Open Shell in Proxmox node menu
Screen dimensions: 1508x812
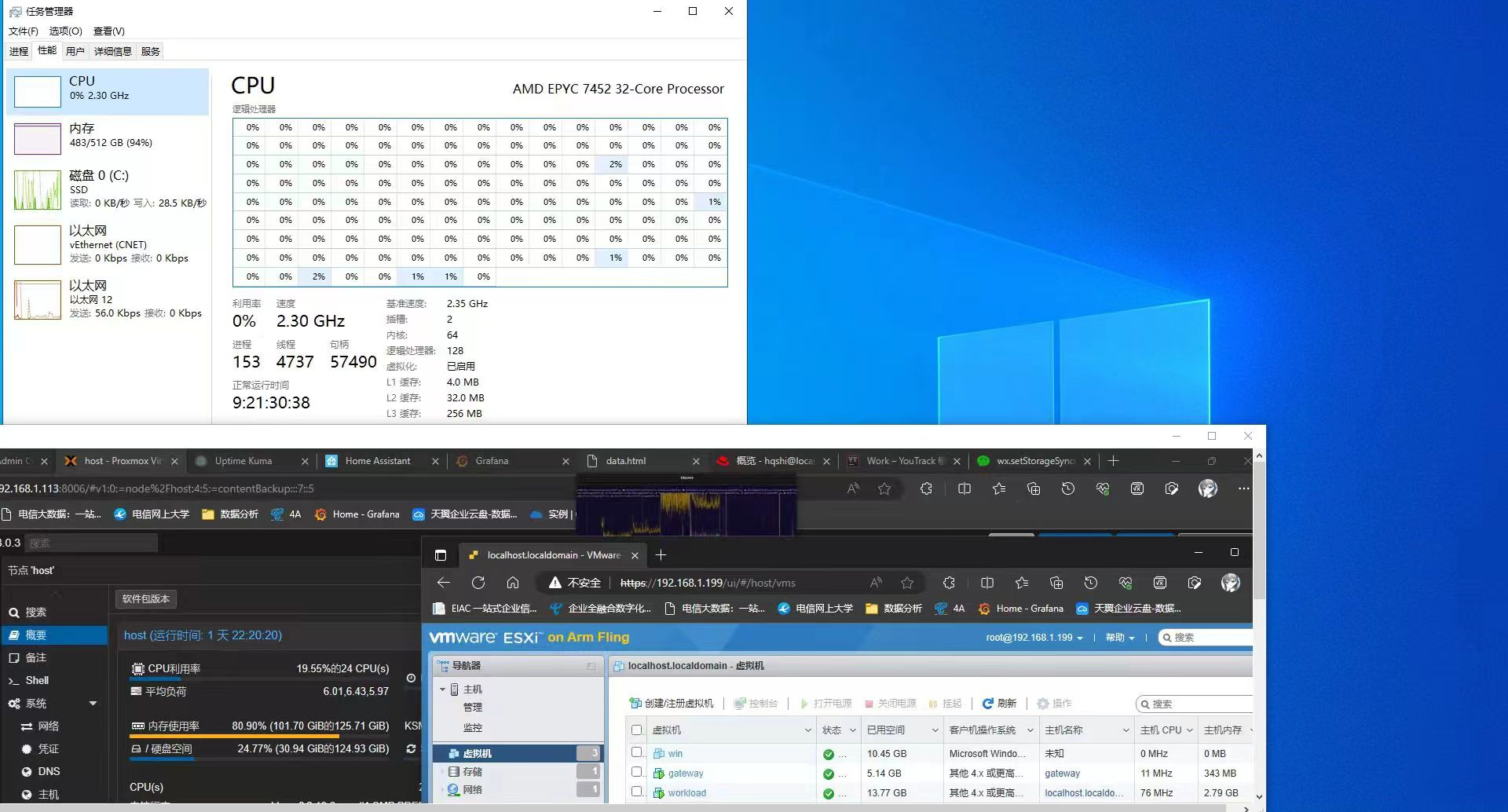(x=53, y=680)
